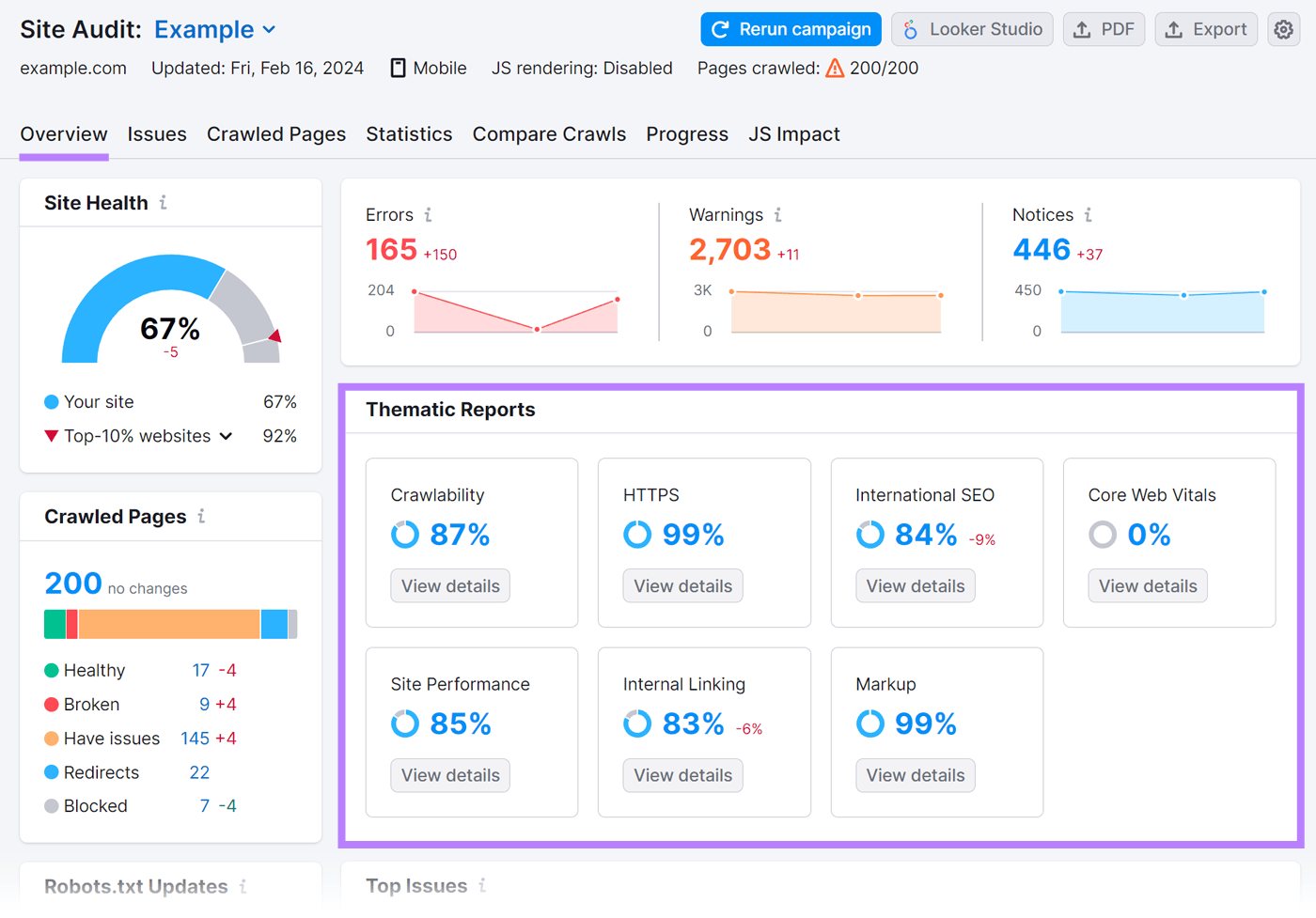Open the Compare Crawls tab

pos(549,134)
